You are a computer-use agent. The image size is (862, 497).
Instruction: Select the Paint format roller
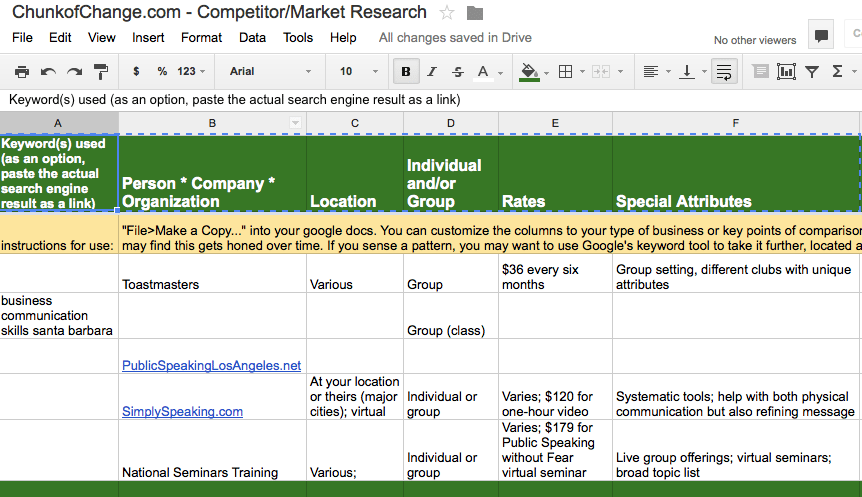pyautogui.click(x=101, y=71)
